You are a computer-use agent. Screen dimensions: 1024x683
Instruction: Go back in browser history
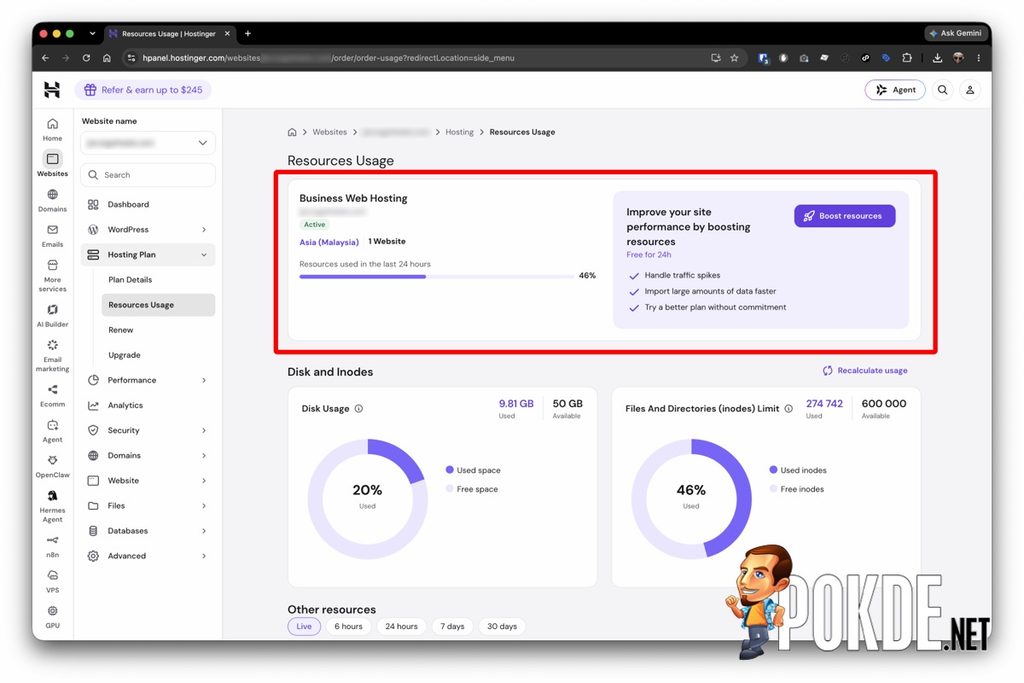pos(45,58)
